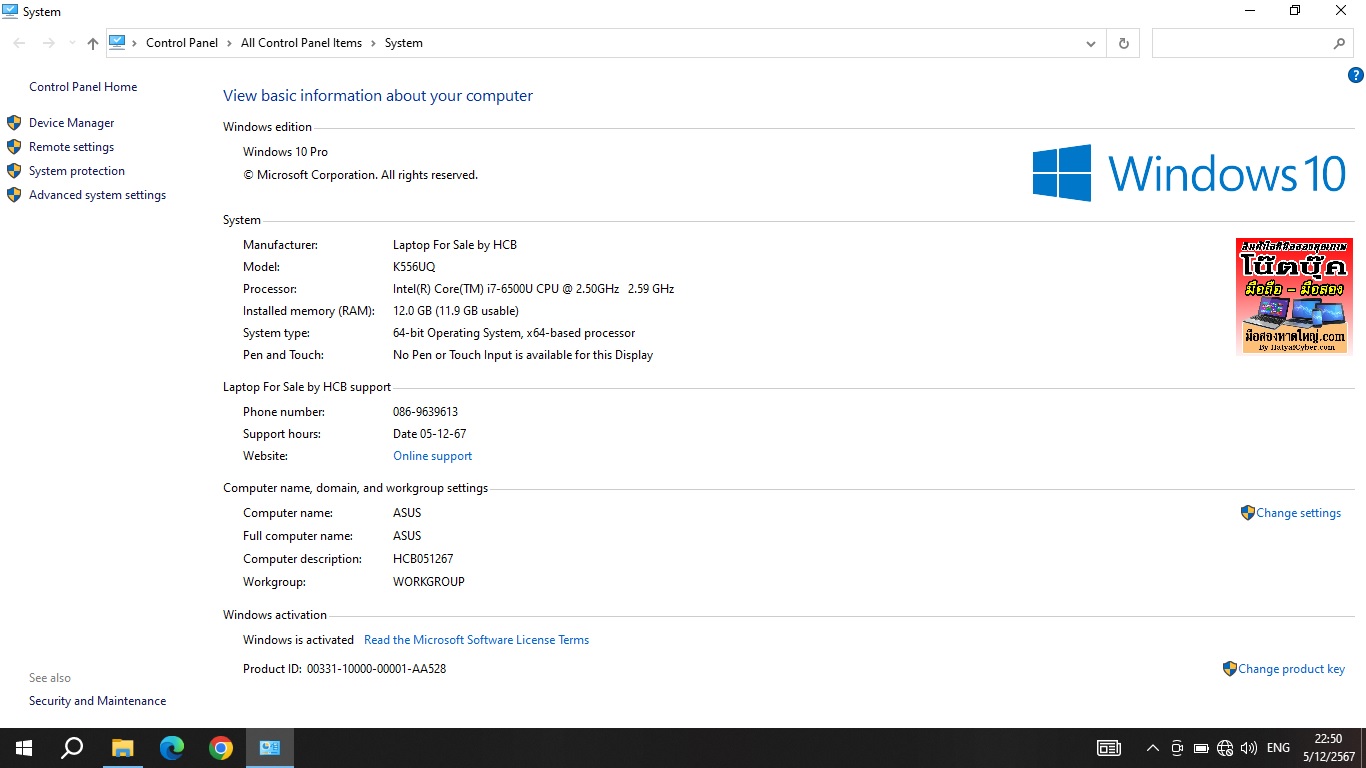Launch Google Chrome from taskbar
The width and height of the screenshot is (1366, 768).
point(221,748)
